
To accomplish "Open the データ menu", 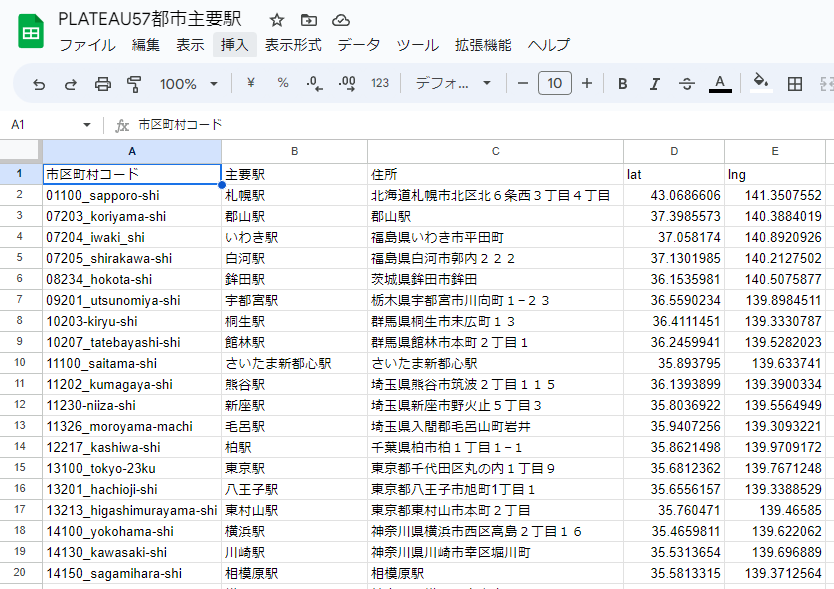I will (357, 45).
